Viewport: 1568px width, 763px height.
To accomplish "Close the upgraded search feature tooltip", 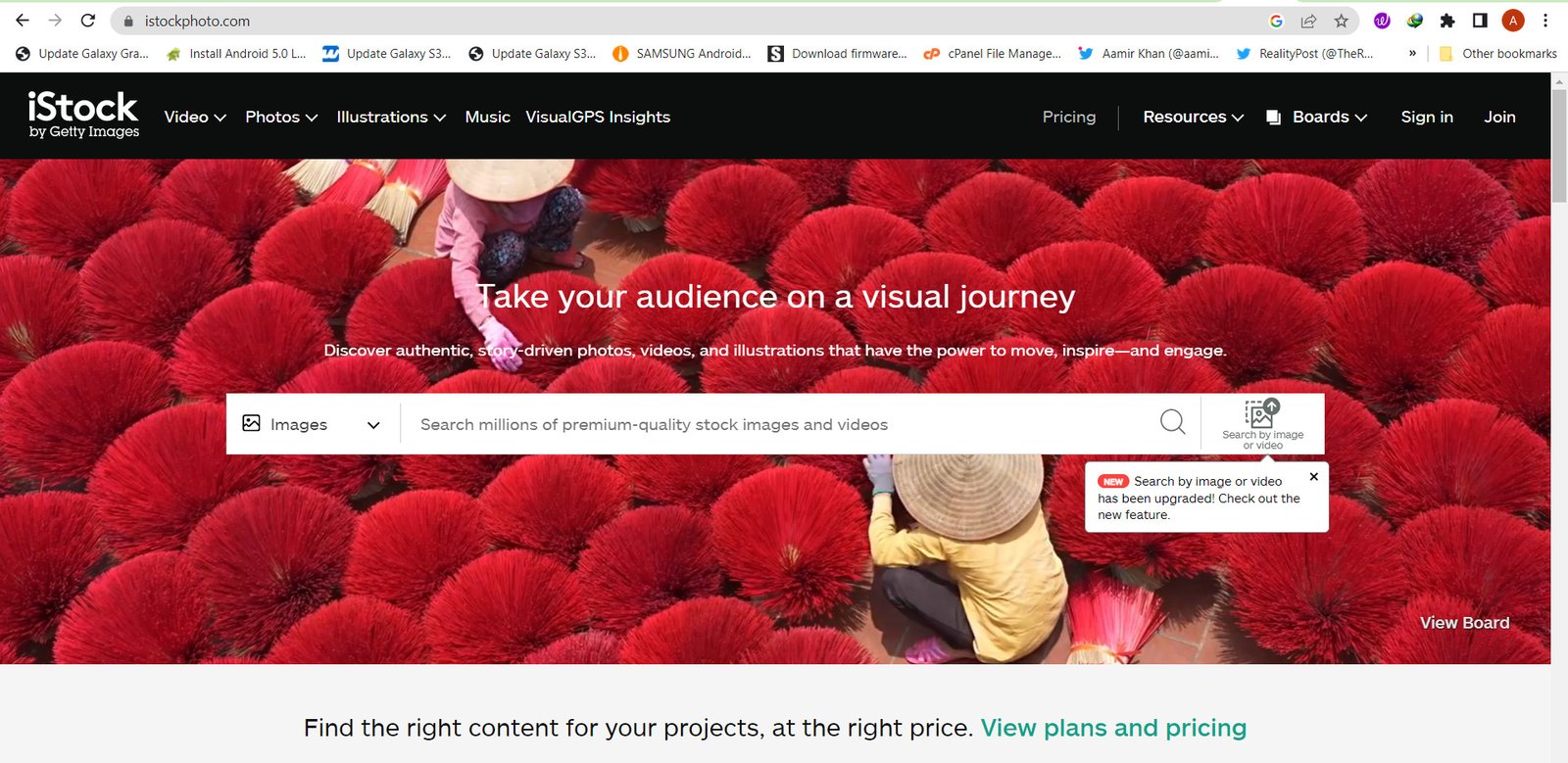I will click(1314, 477).
